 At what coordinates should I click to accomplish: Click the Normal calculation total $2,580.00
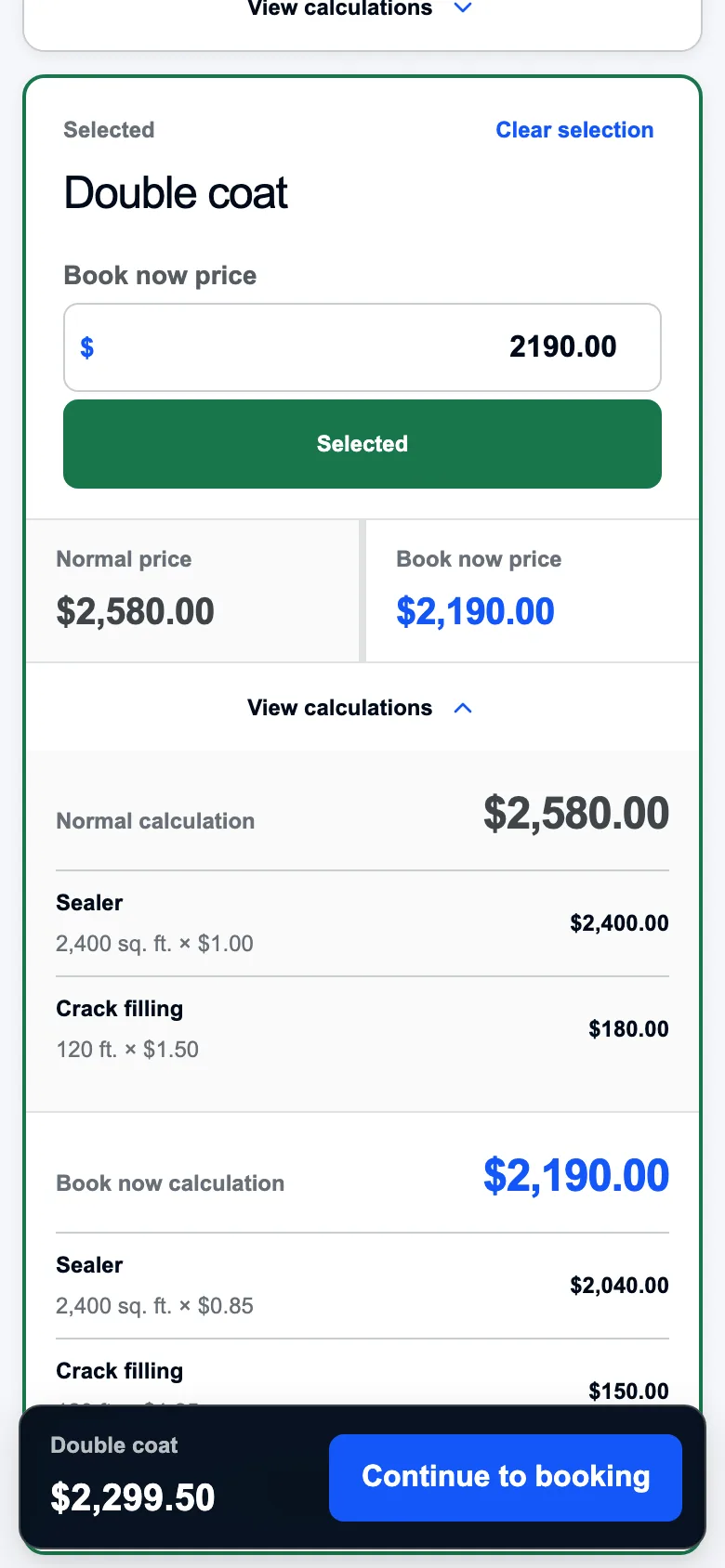tap(576, 814)
